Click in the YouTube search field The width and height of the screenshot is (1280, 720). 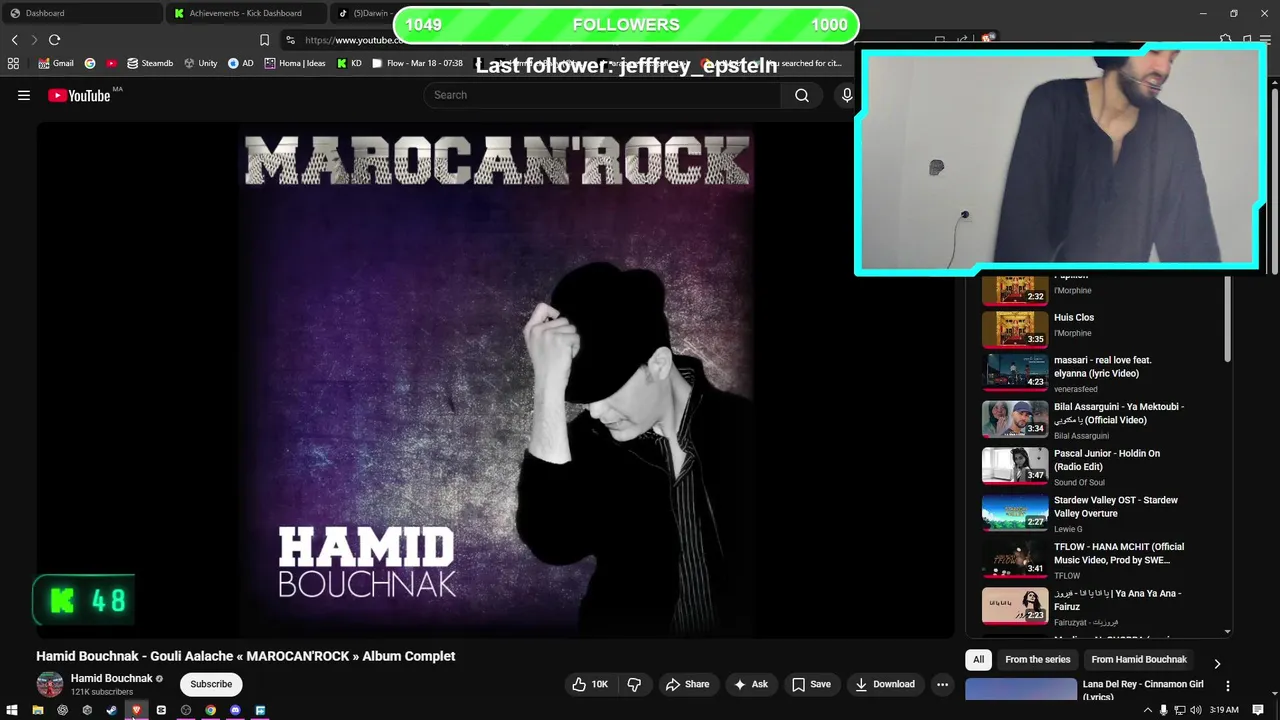point(603,95)
